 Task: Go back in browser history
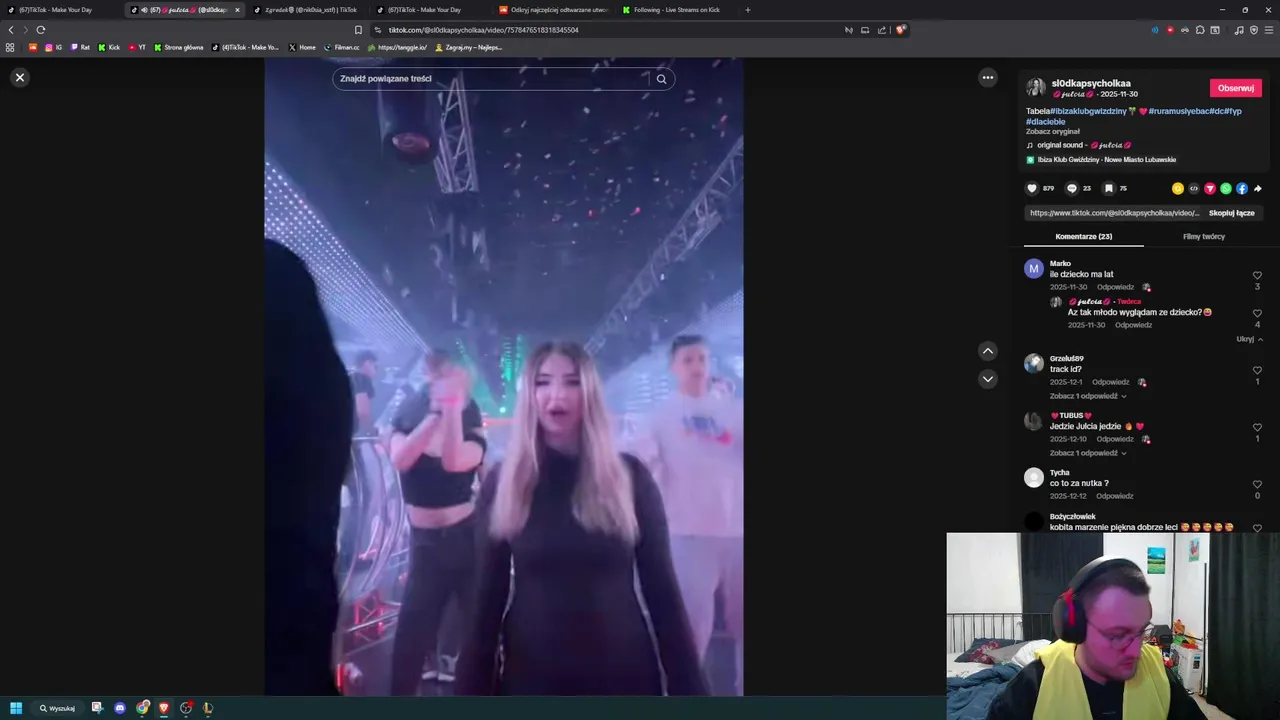11,30
